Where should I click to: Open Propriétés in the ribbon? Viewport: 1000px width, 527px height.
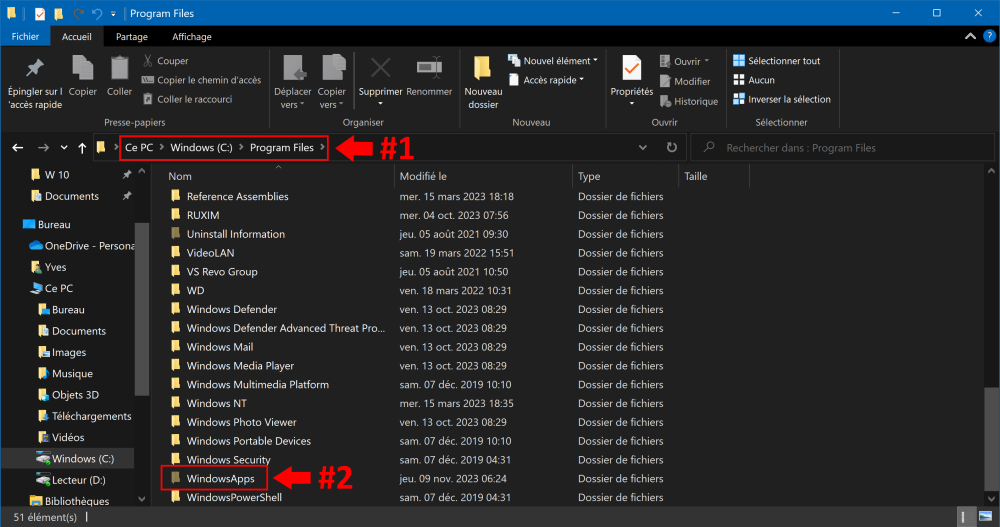point(631,80)
